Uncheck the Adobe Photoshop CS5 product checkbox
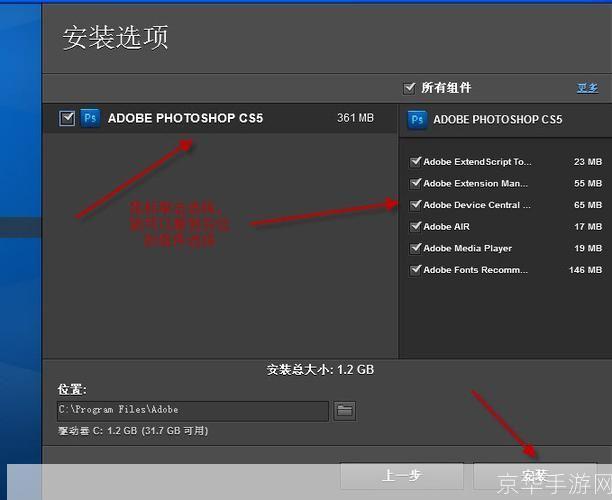Image resolution: width=612 pixels, height=500 pixels. (x=67, y=118)
